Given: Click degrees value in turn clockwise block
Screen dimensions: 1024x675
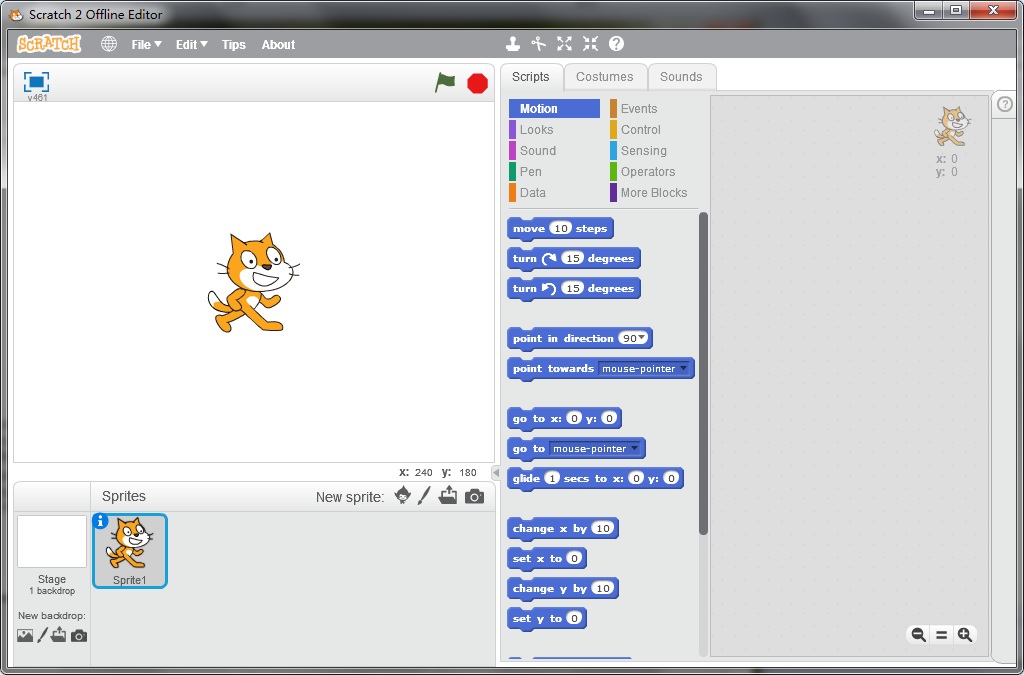Looking at the screenshot, I should click(x=573, y=258).
